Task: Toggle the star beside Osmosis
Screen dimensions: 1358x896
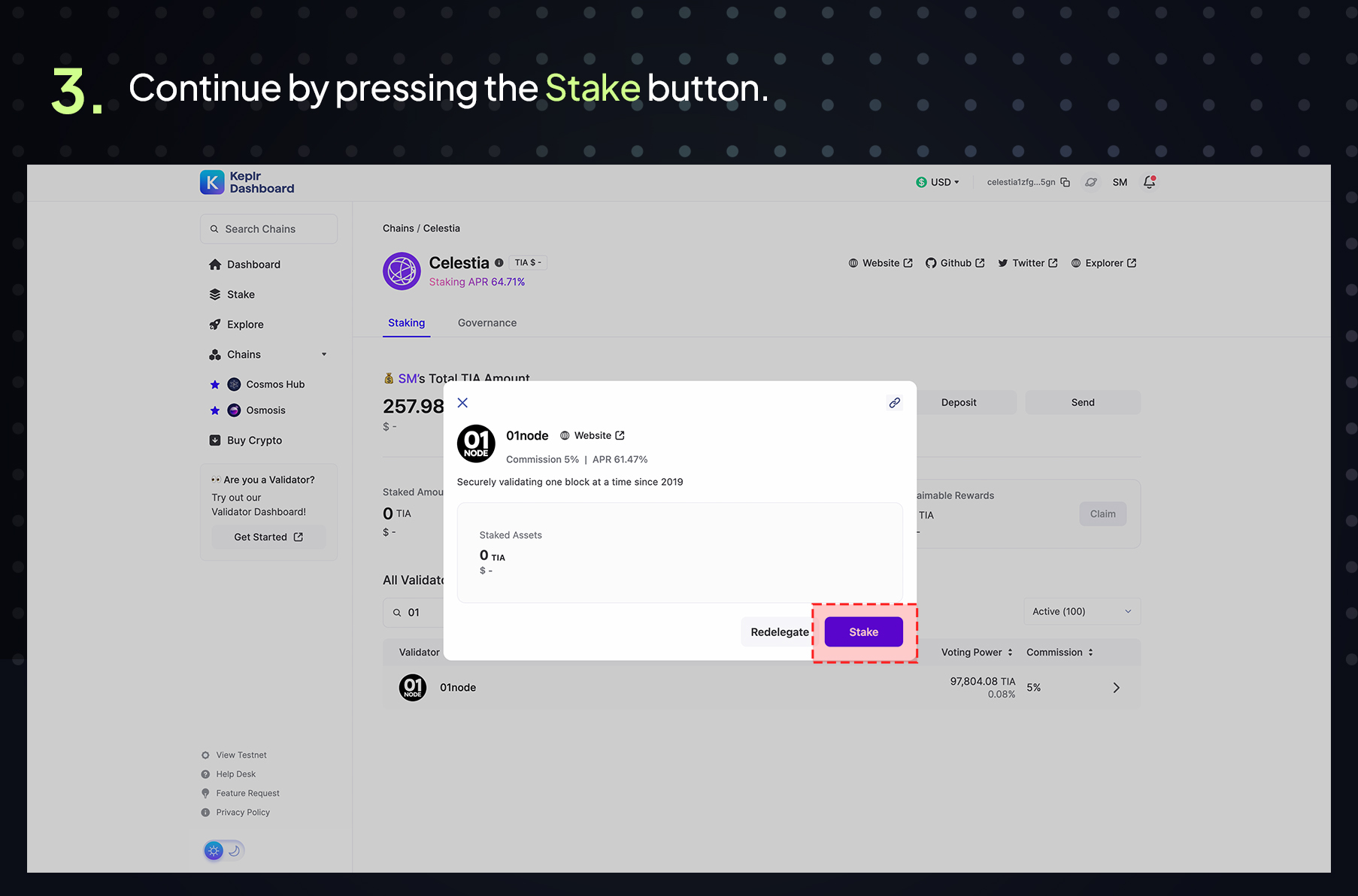Action: point(215,410)
